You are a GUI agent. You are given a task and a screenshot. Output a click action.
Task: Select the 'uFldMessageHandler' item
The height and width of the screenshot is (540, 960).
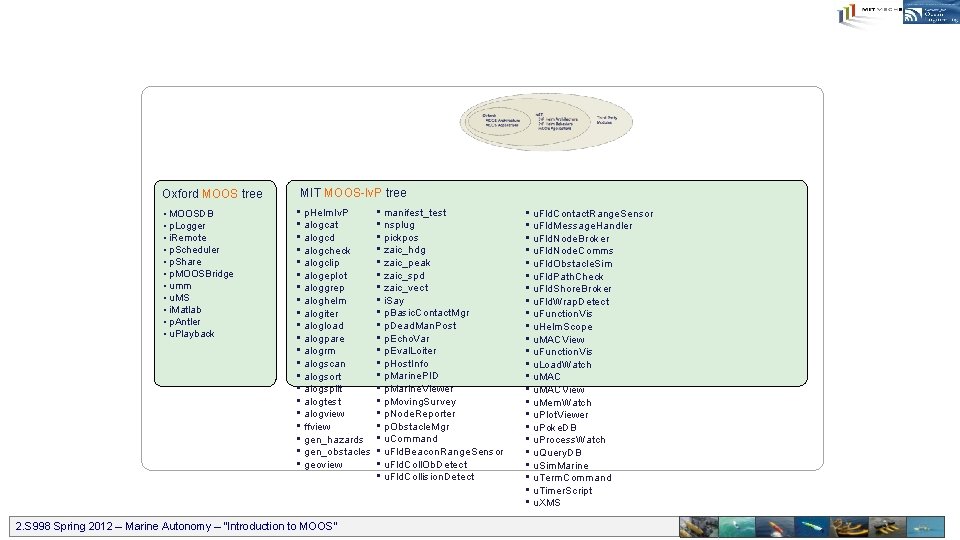coord(583,226)
